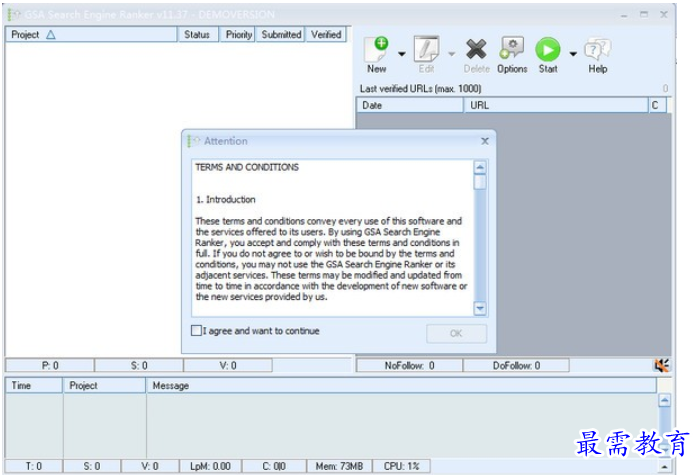This screenshot has height=475, width=698.
Task: Open the Options settings icon
Action: 511,48
